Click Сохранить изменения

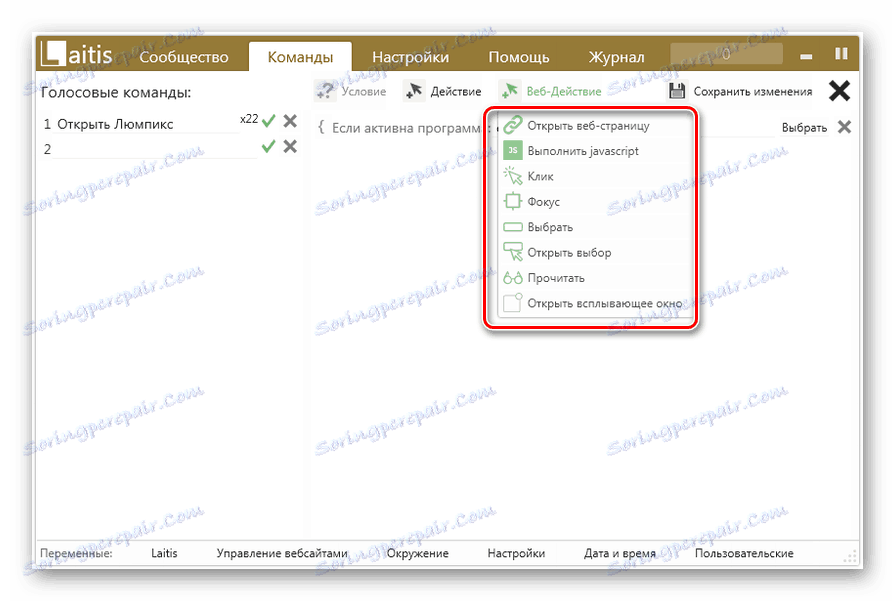tap(740, 91)
